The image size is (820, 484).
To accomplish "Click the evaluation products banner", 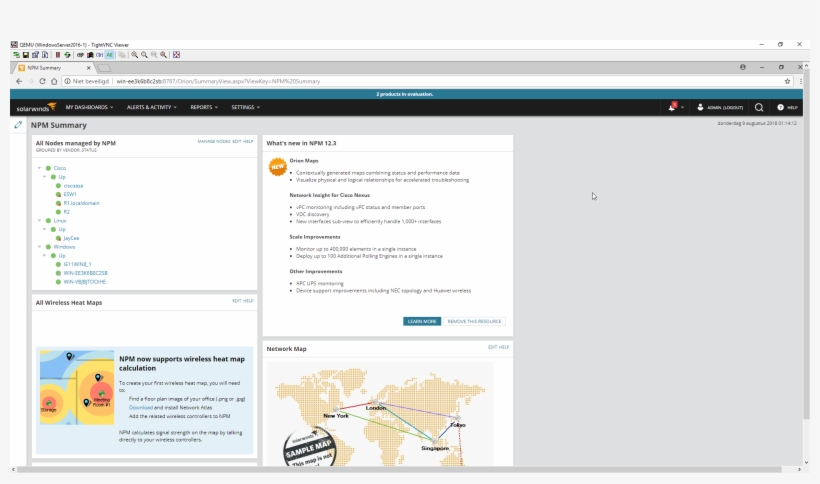I will (x=406, y=94).
